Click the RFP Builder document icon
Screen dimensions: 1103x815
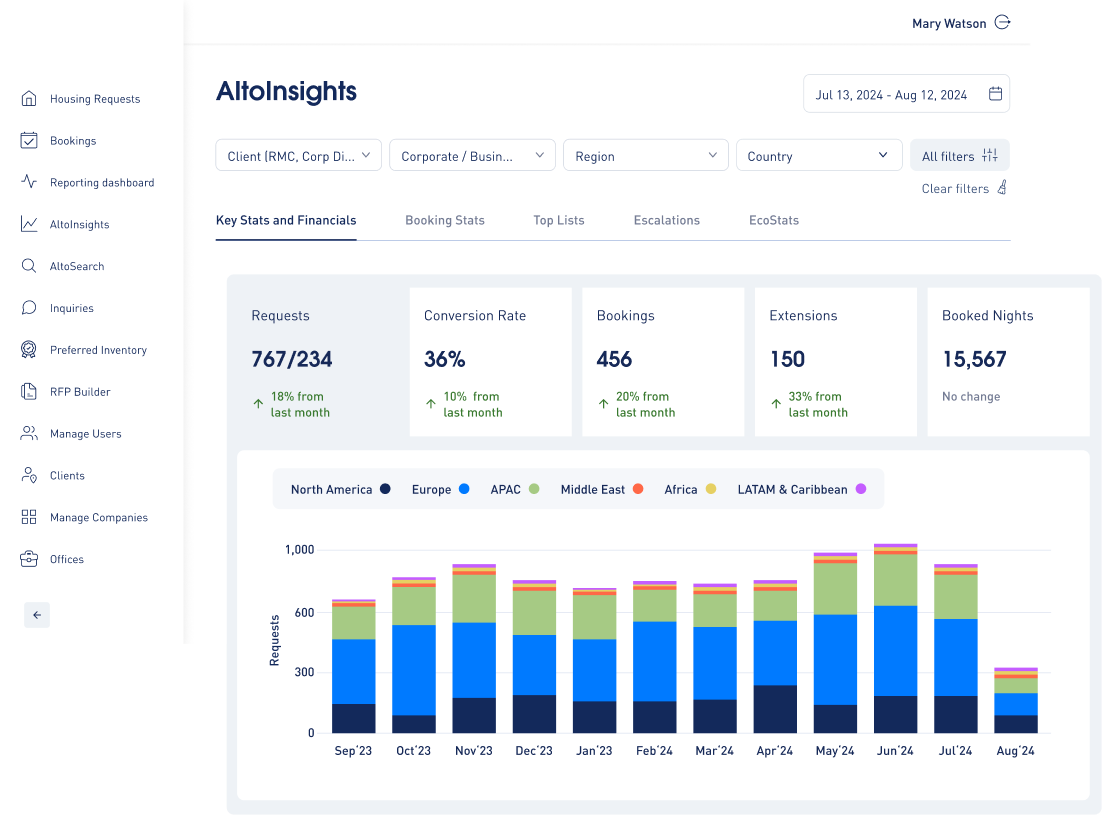pos(29,392)
